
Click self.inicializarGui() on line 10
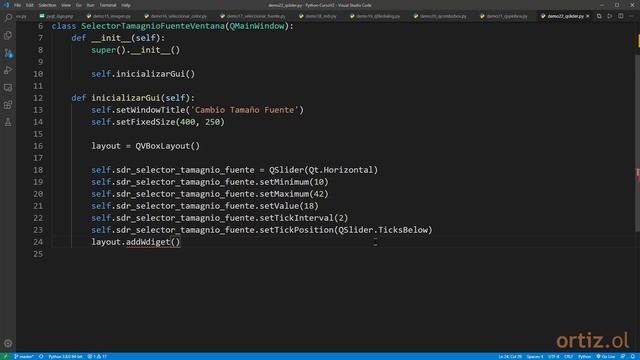tap(143, 74)
